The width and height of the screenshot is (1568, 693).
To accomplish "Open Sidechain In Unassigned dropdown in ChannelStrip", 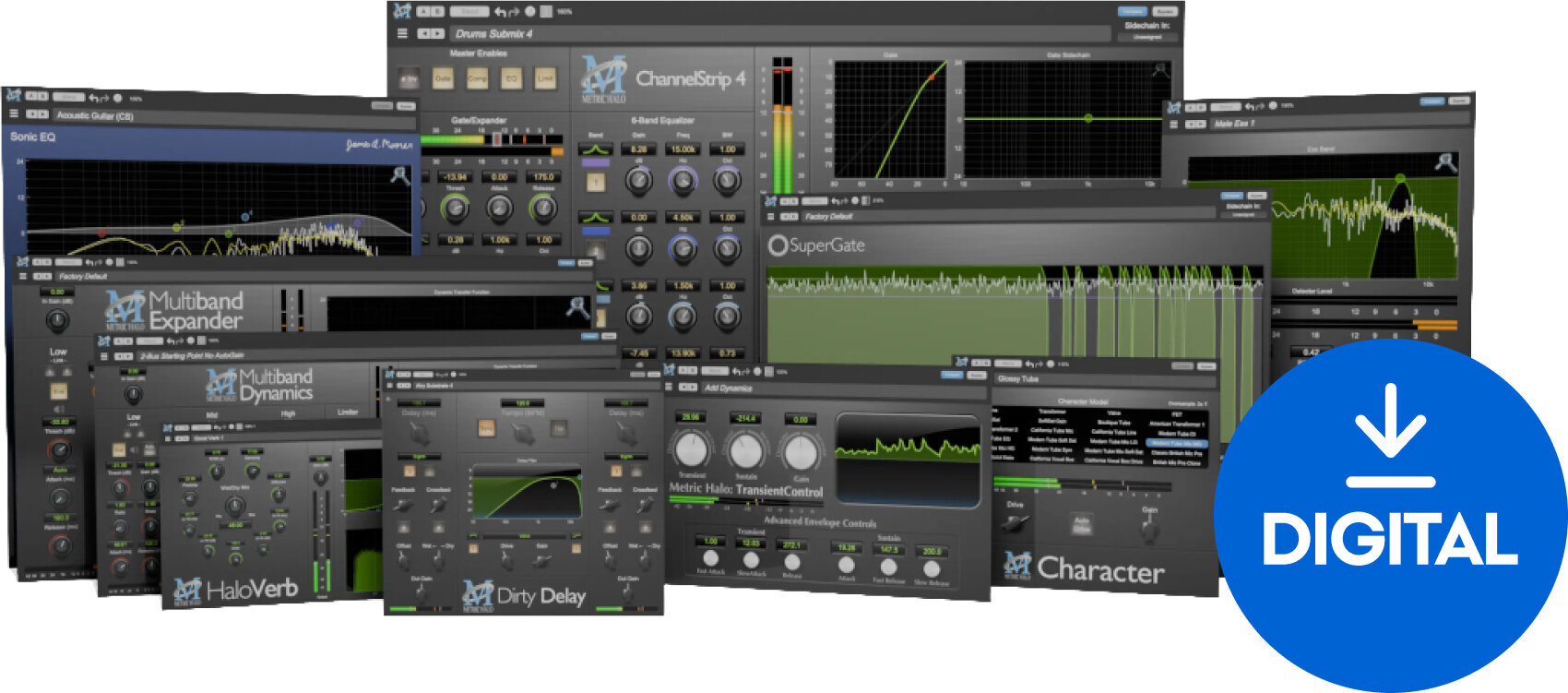I will pos(1147,37).
